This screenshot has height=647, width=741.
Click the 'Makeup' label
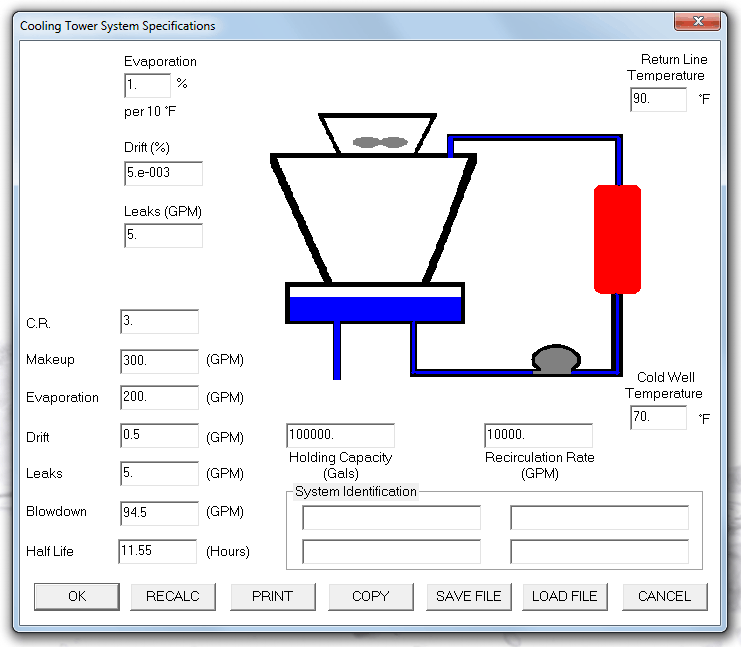click(x=50, y=360)
